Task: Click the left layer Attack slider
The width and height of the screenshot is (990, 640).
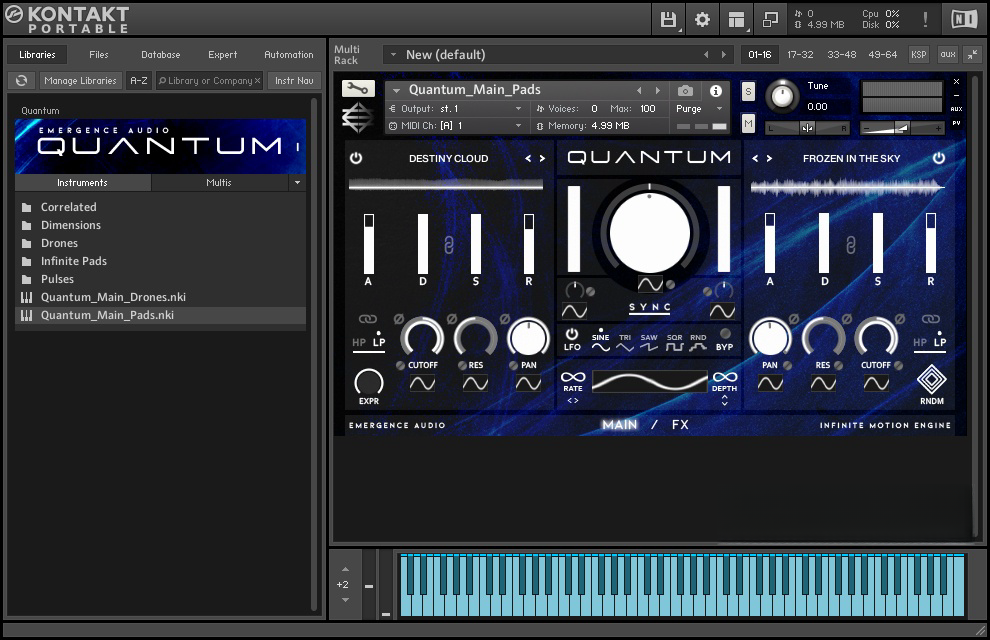Action: pyautogui.click(x=369, y=244)
